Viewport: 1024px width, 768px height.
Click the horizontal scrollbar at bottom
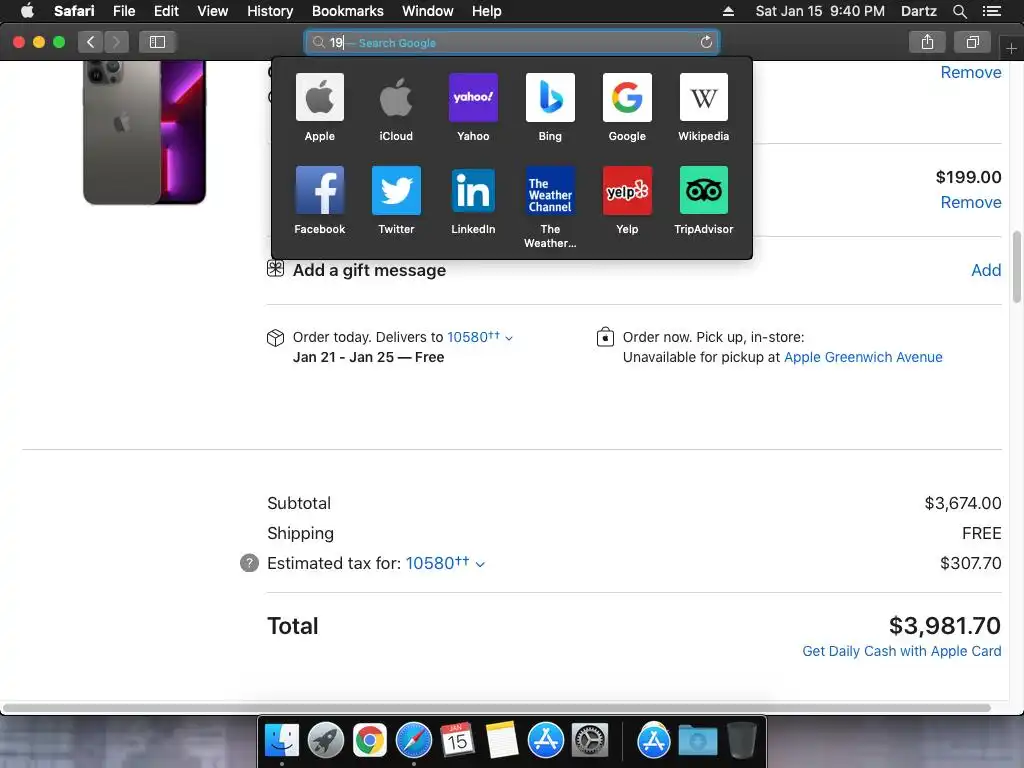click(496, 708)
